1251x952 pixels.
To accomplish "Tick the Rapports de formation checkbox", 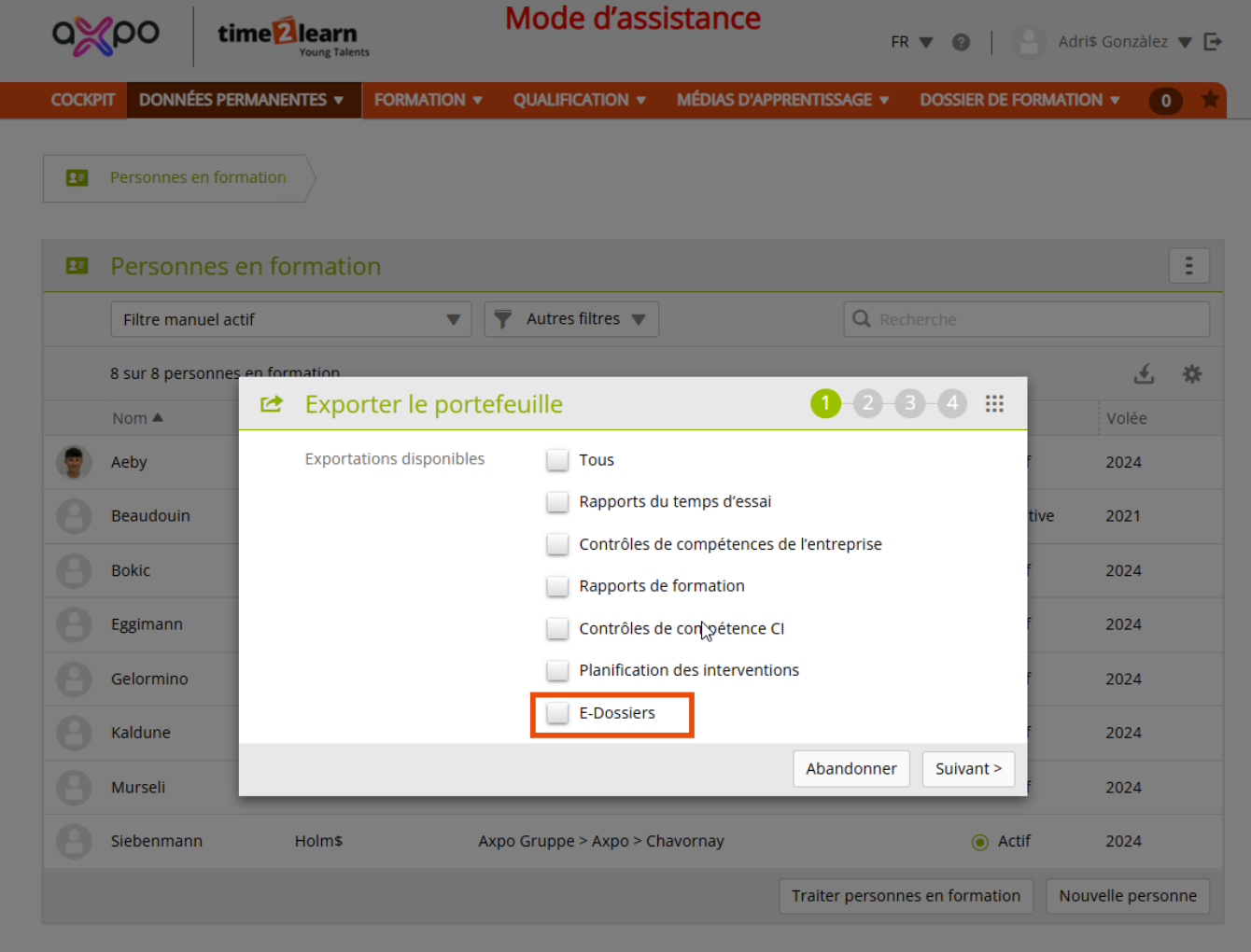I will (557, 586).
